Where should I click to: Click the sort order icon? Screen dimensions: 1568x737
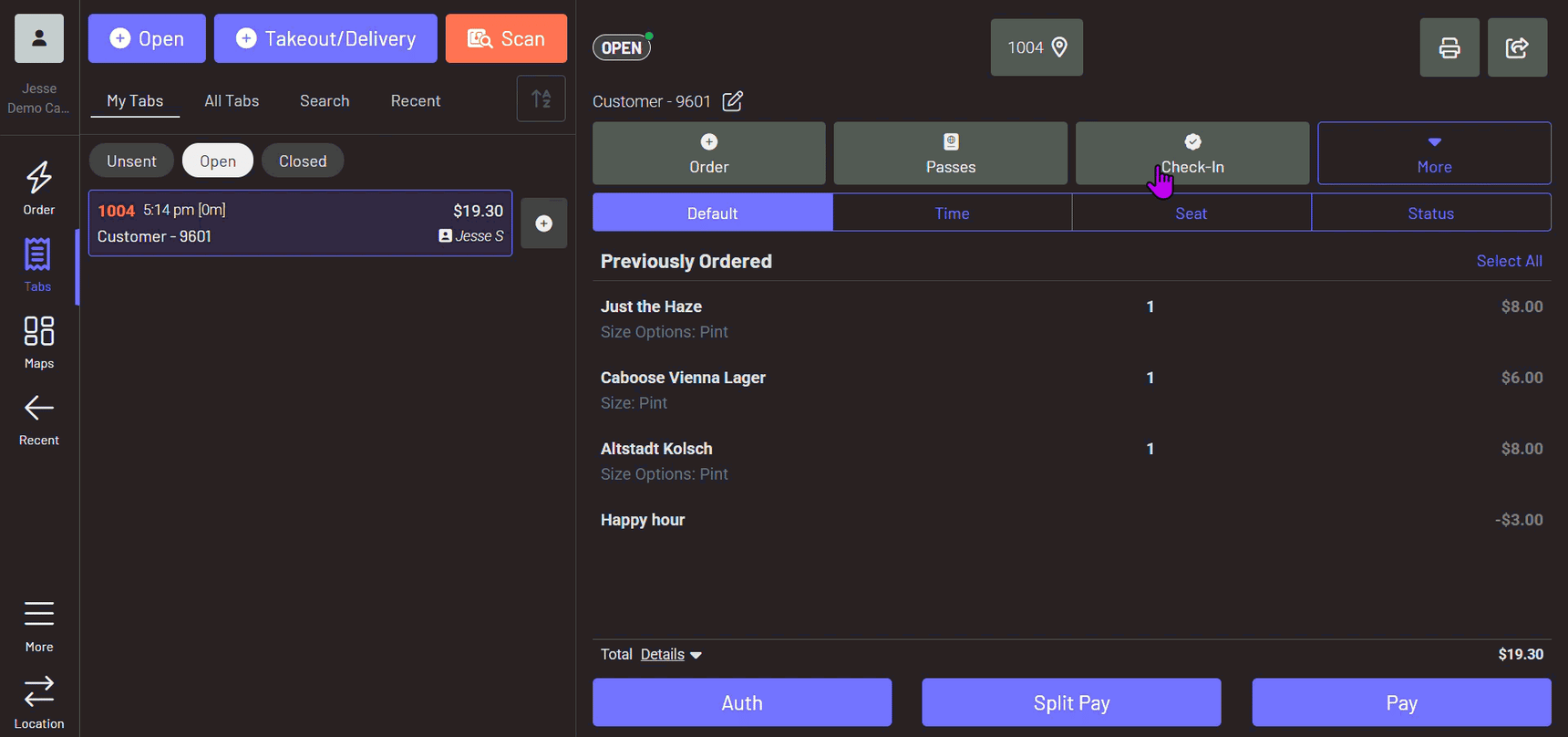click(x=542, y=99)
